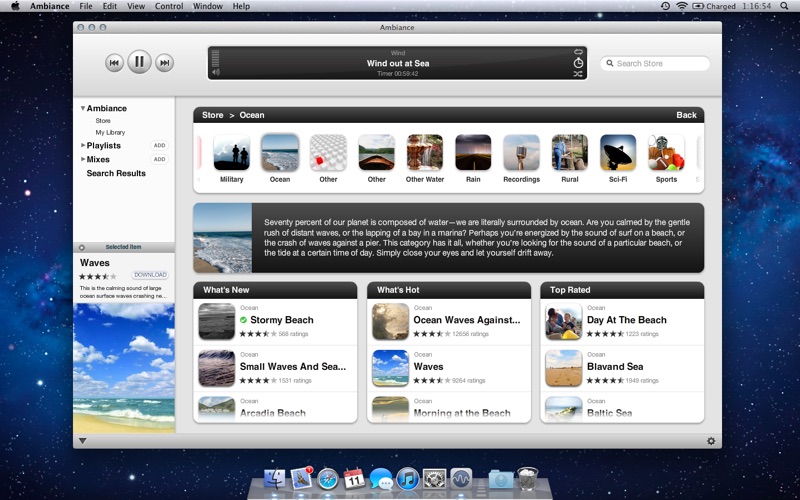
Task: Select the Other category with the boat
Action: (x=377, y=153)
